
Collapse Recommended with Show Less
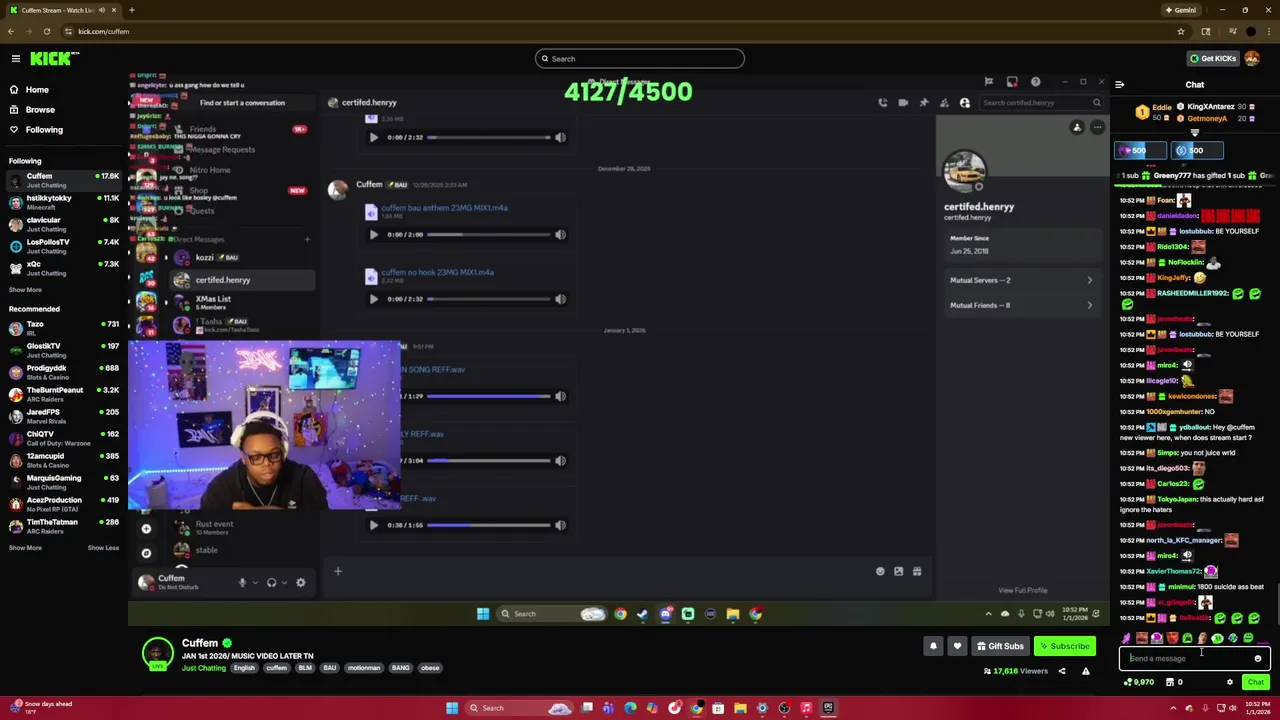pyautogui.click(x=103, y=548)
